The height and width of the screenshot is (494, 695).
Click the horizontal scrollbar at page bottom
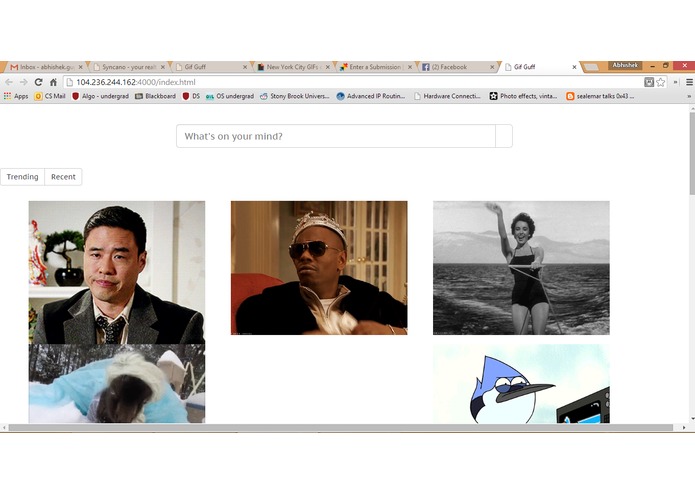pyautogui.click(x=341, y=428)
